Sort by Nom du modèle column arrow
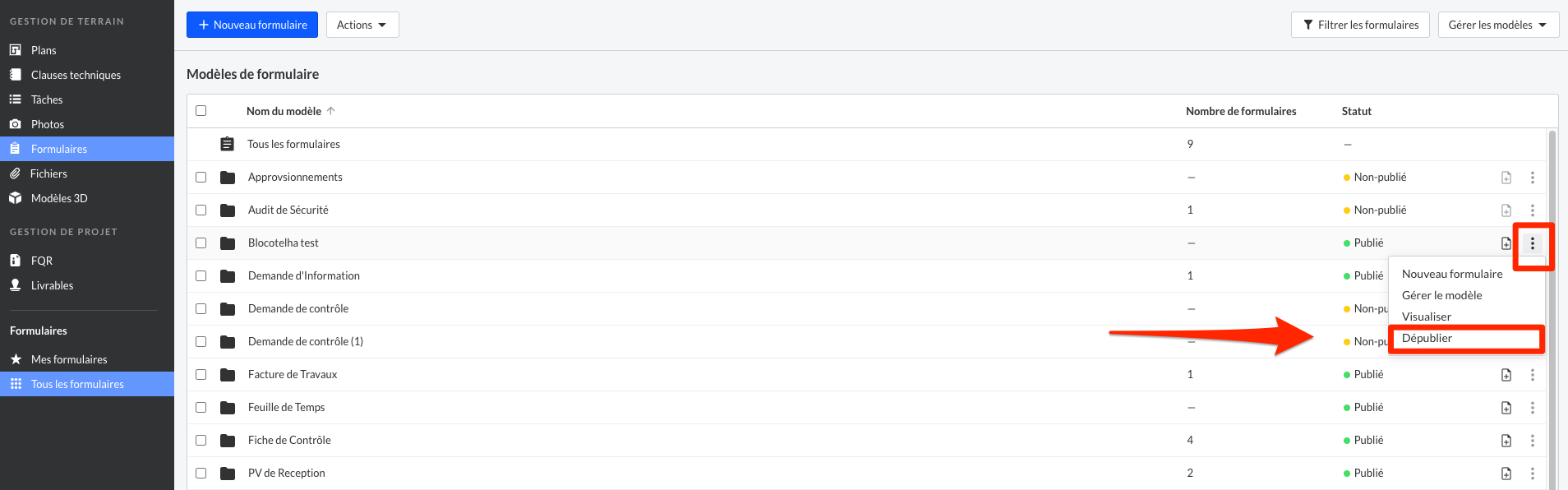 [331, 111]
